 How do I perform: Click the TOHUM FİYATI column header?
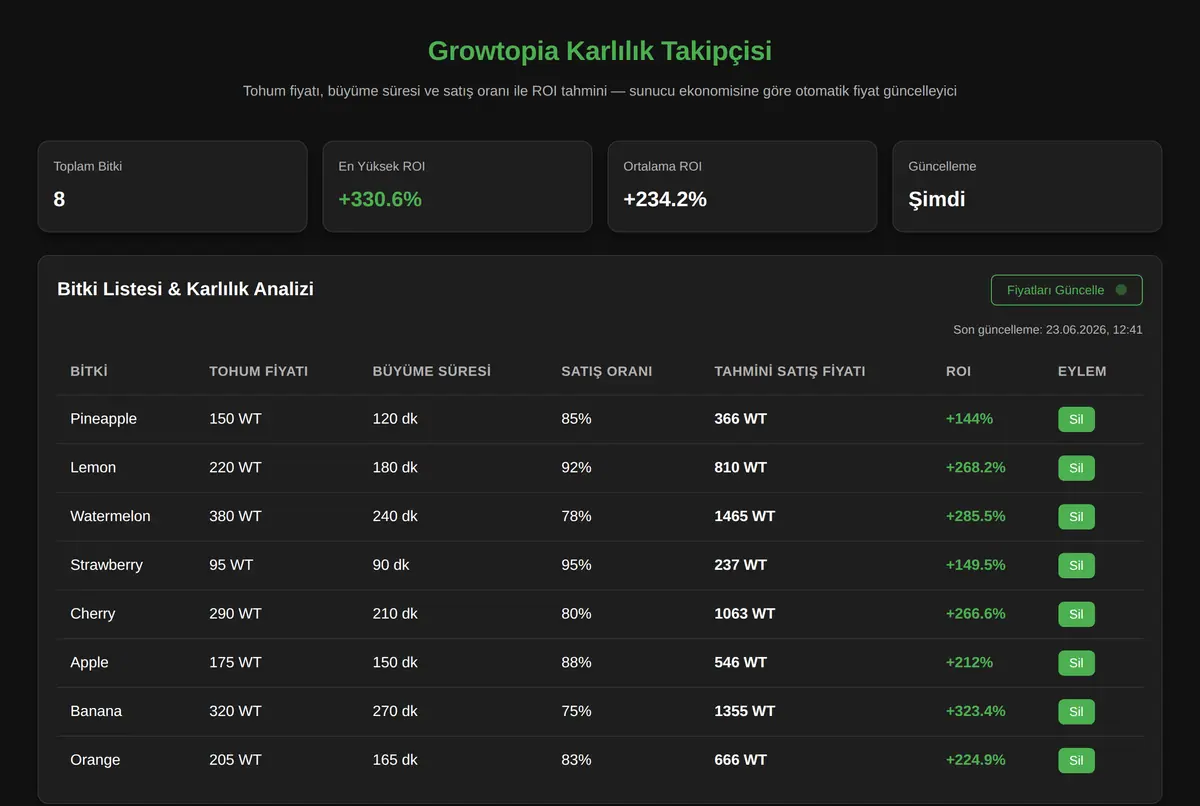pyautogui.click(x=258, y=371)
